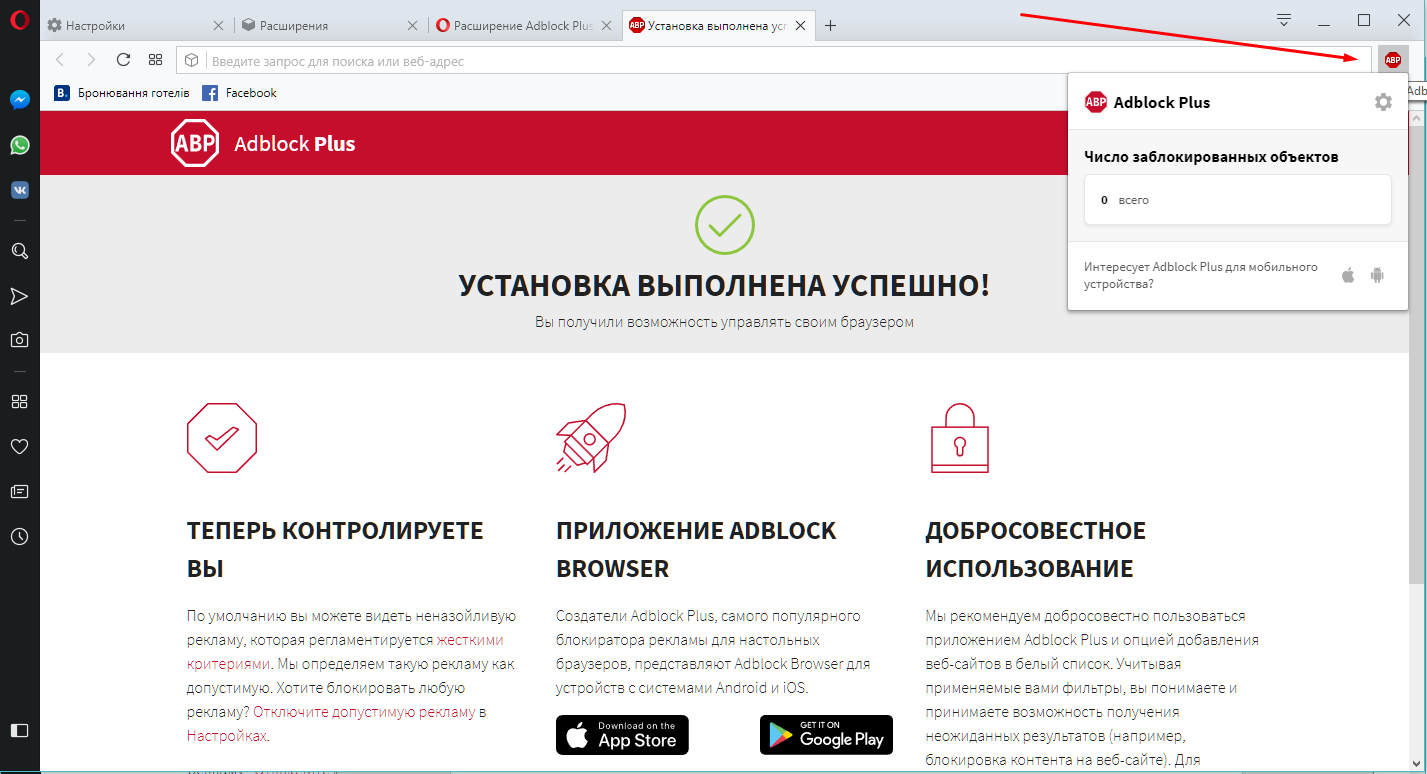
Task: Open My Flow send icon in sidebar
Action: 19,296
